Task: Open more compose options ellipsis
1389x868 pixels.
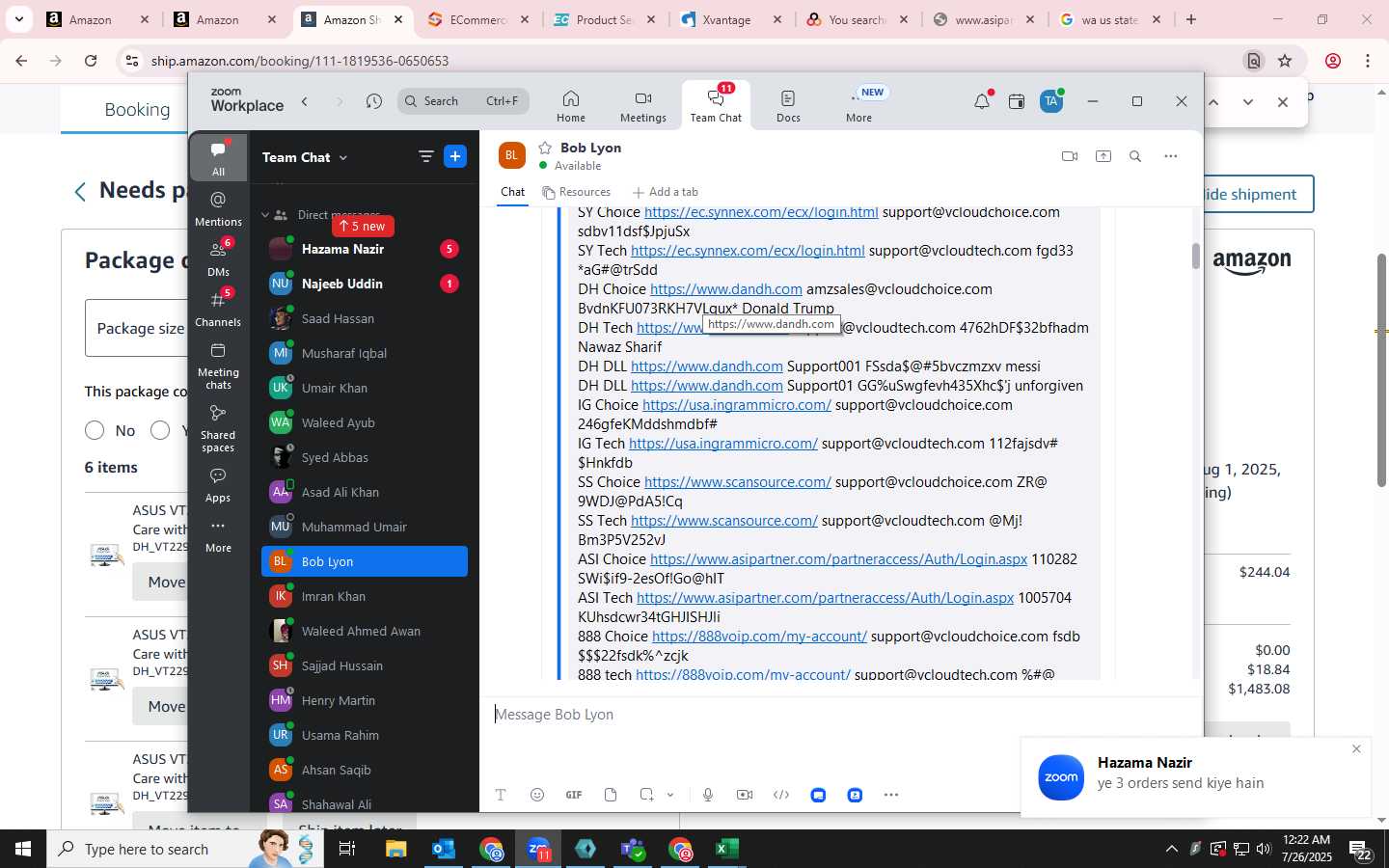Action: (891, 795)
